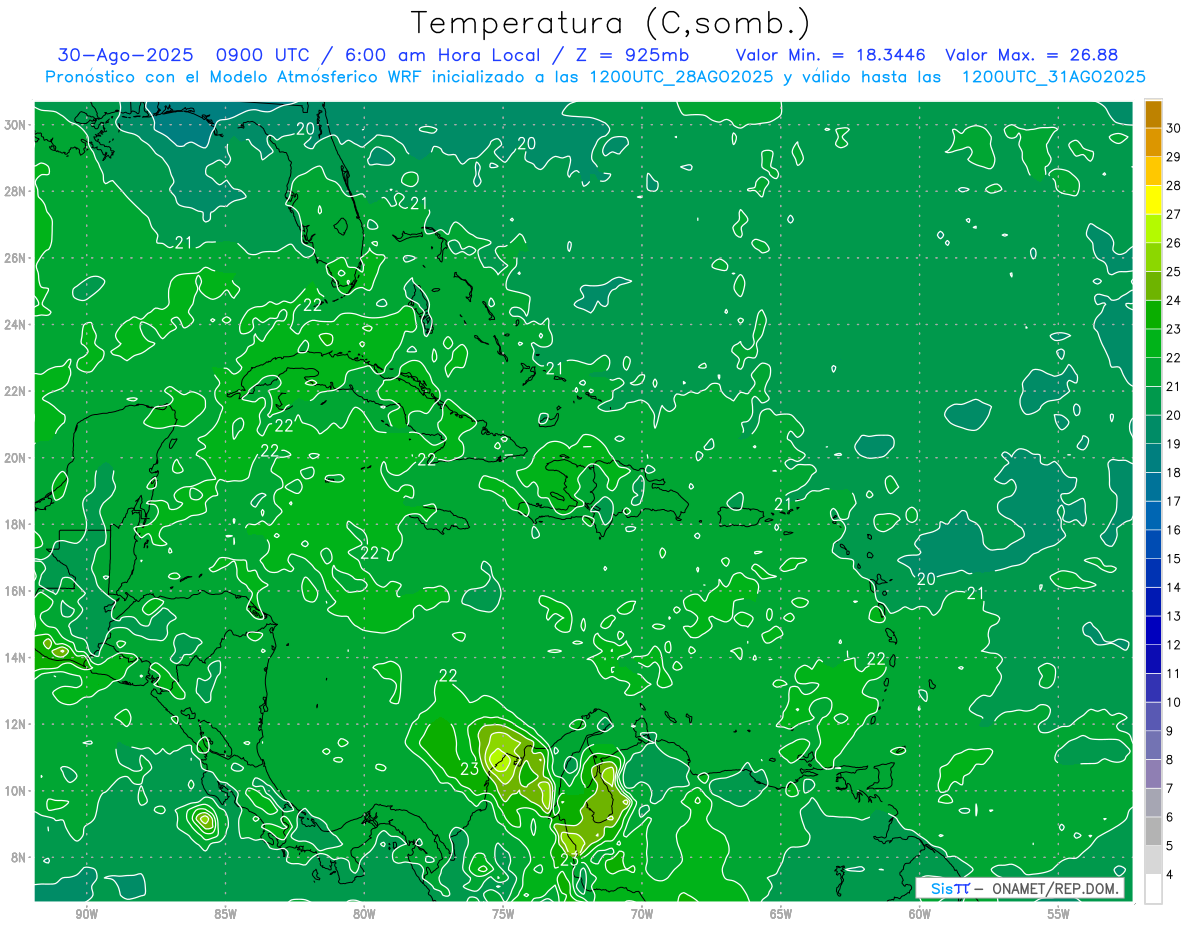This screenshot has width=1200, height=927.
Task: Click colorbar label "12"
Action: point(1174,645)
